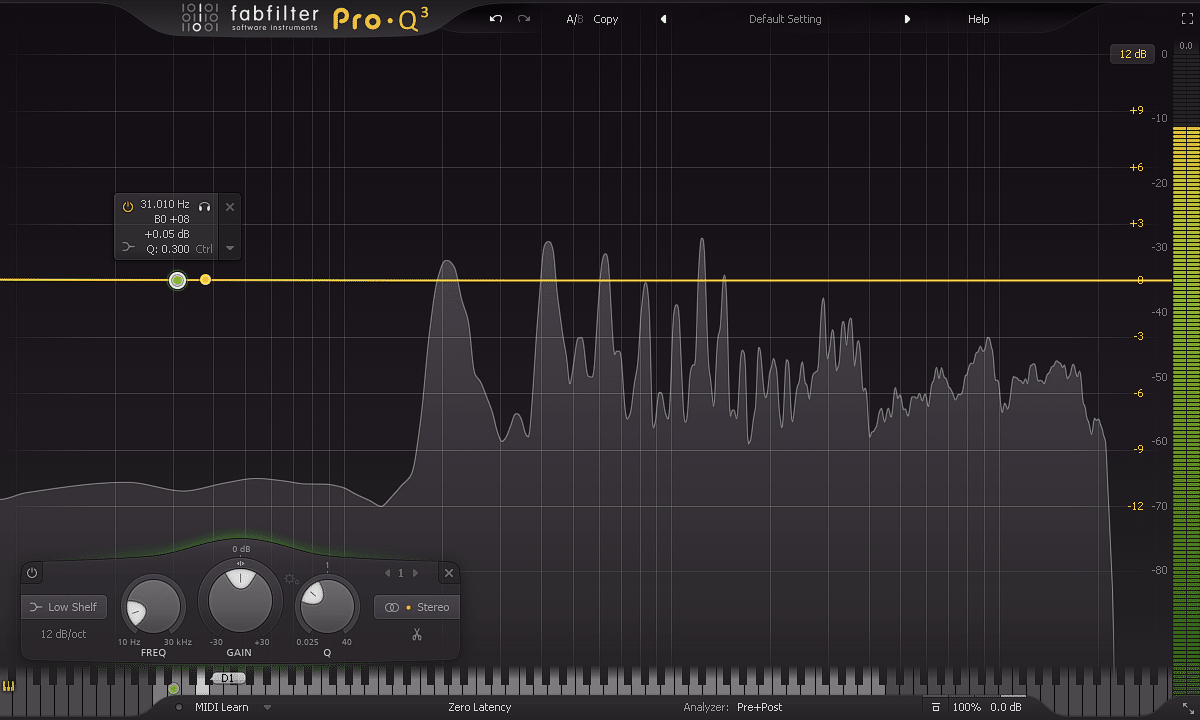Click the 0.0 dB output gain value
The width and height of the screenshot is (1200, 720).
coord(1006,707)
